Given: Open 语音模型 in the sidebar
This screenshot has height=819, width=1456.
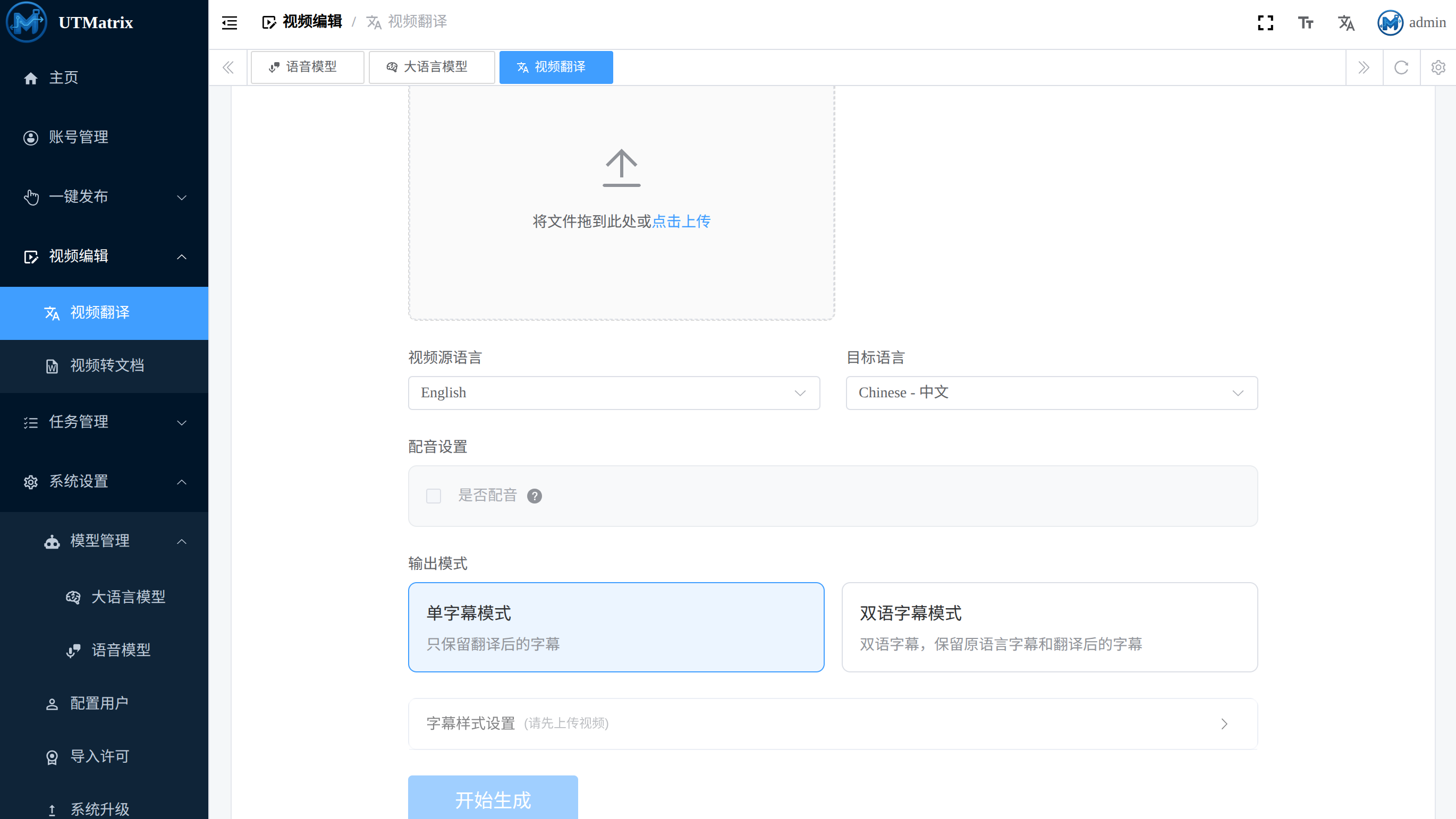Looking at the screenshot, I should pos(104,650).
